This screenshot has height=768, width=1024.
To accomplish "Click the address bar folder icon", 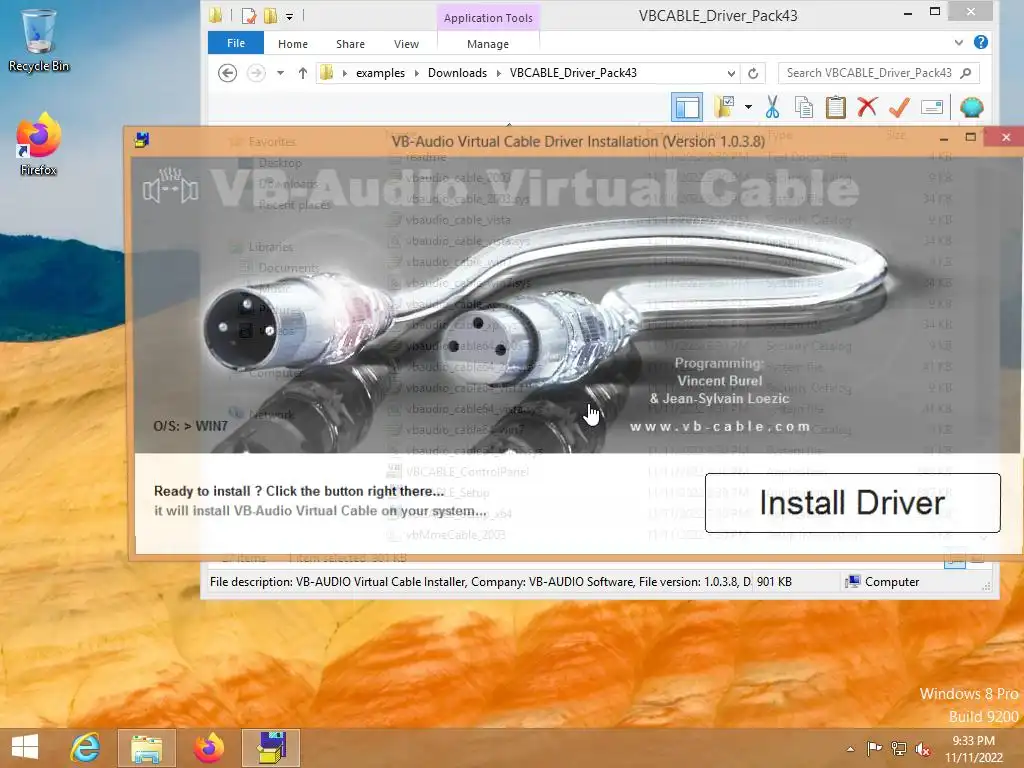I will (327, 72).
